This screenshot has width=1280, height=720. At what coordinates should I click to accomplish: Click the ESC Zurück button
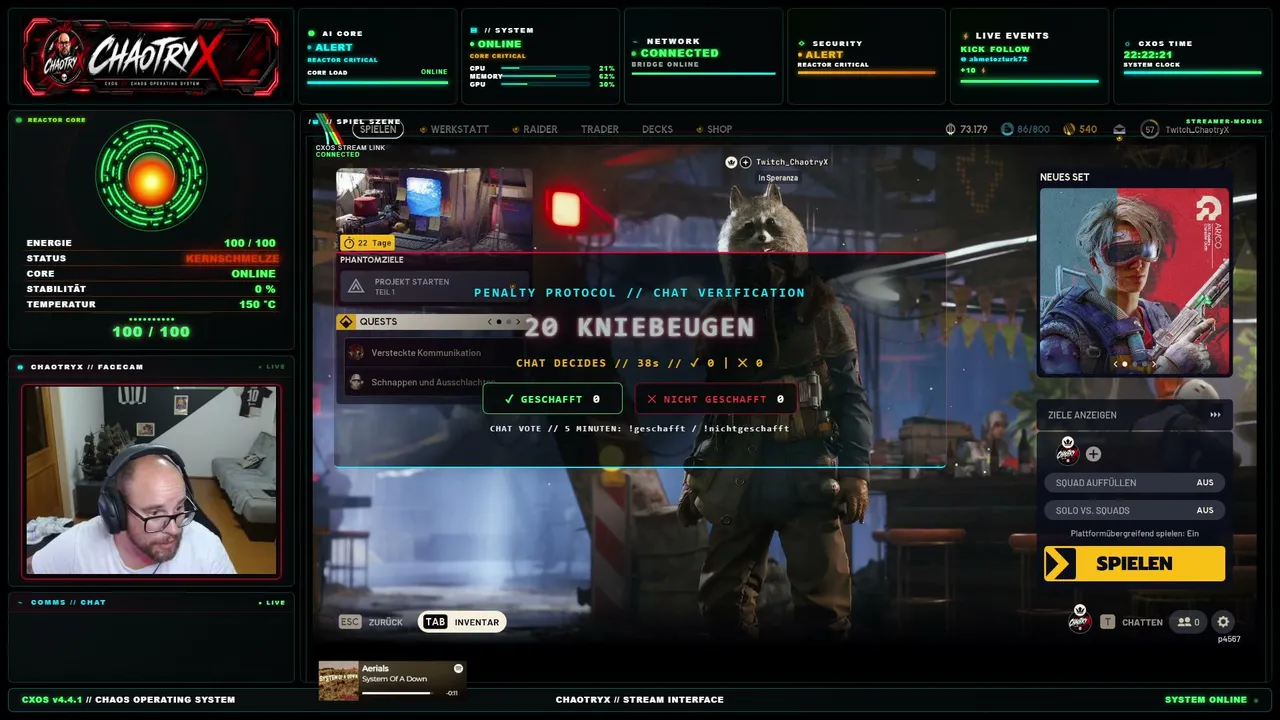[x=372, y=622]
